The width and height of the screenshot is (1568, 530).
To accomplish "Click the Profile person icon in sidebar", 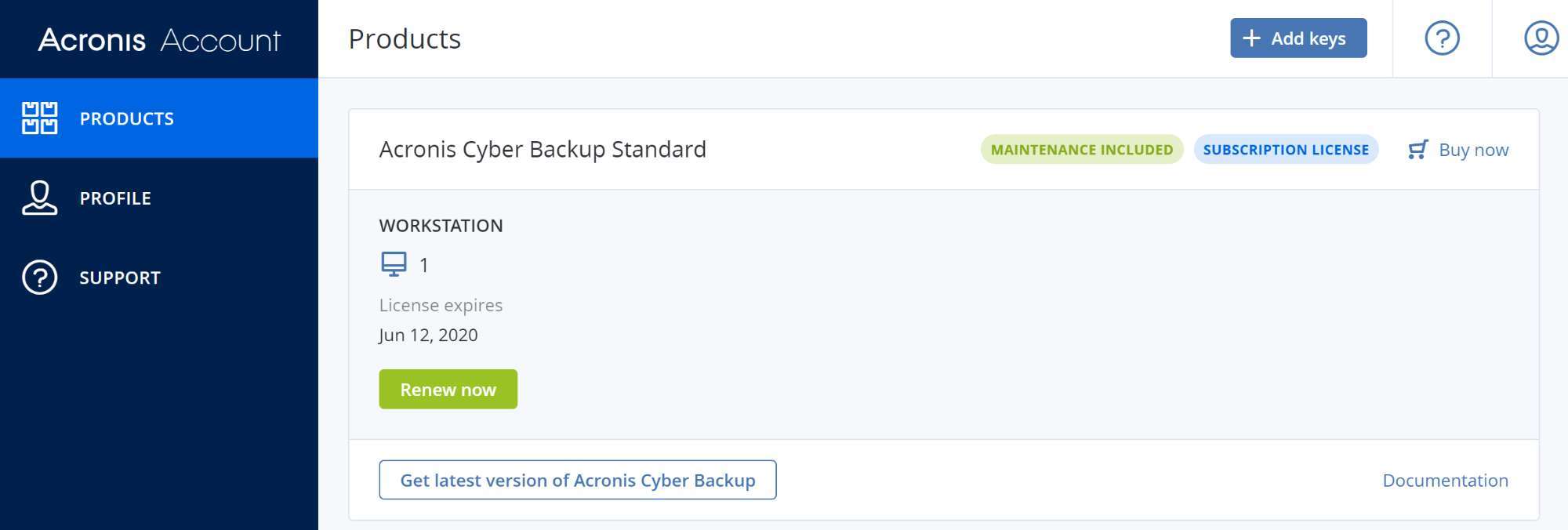I will (39, 198).
